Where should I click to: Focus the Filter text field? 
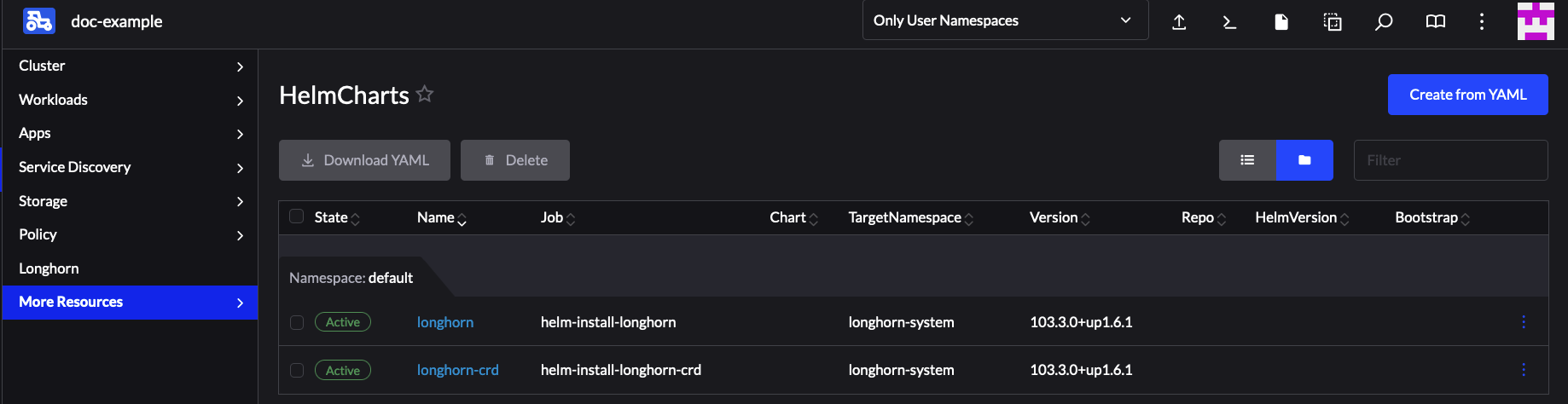tap(1450, 160)
